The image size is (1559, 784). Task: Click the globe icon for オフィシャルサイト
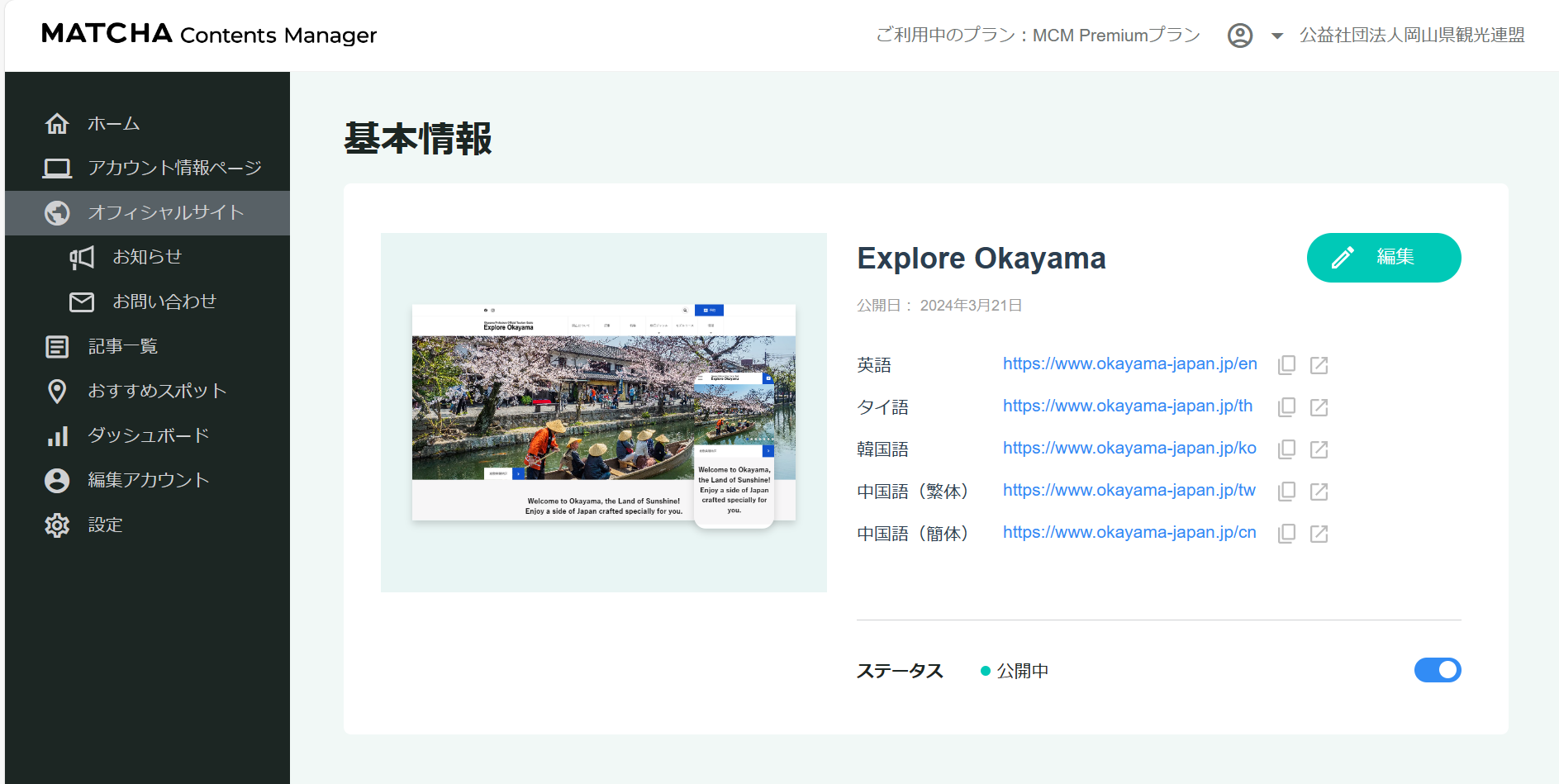pos(57,213)
